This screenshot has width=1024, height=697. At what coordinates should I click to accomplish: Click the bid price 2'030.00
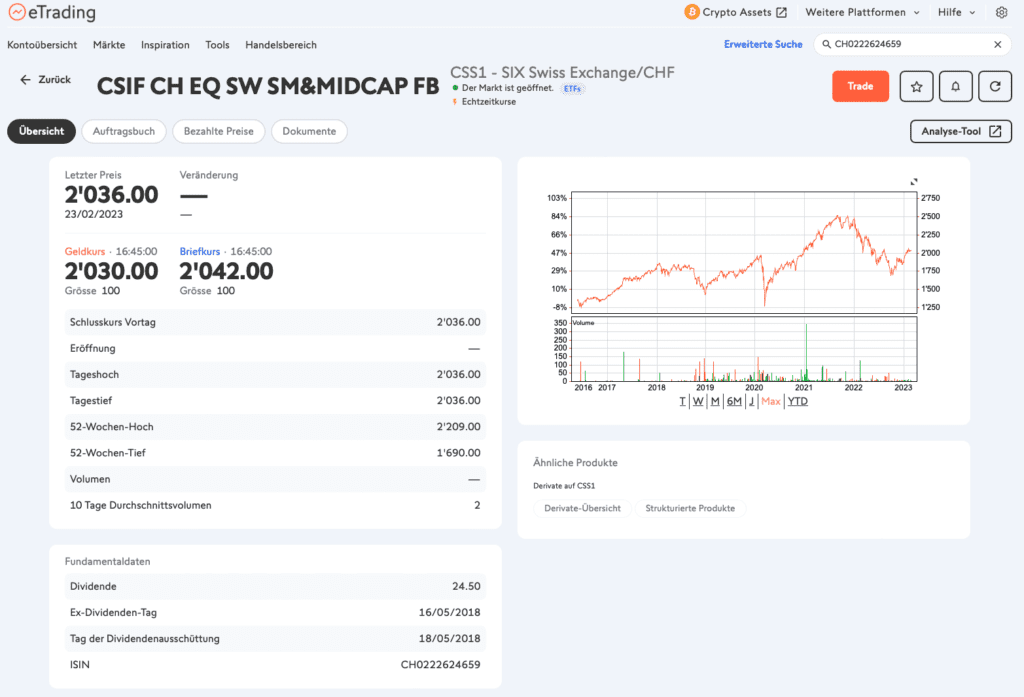[111, 271]
